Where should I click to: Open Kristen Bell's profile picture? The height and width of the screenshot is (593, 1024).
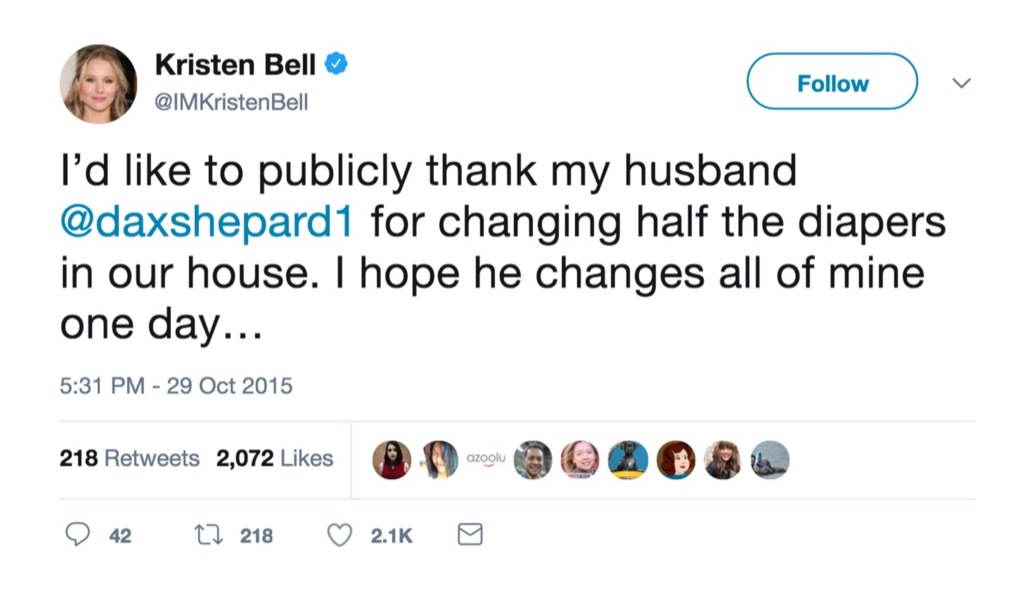tap(100, 83)
